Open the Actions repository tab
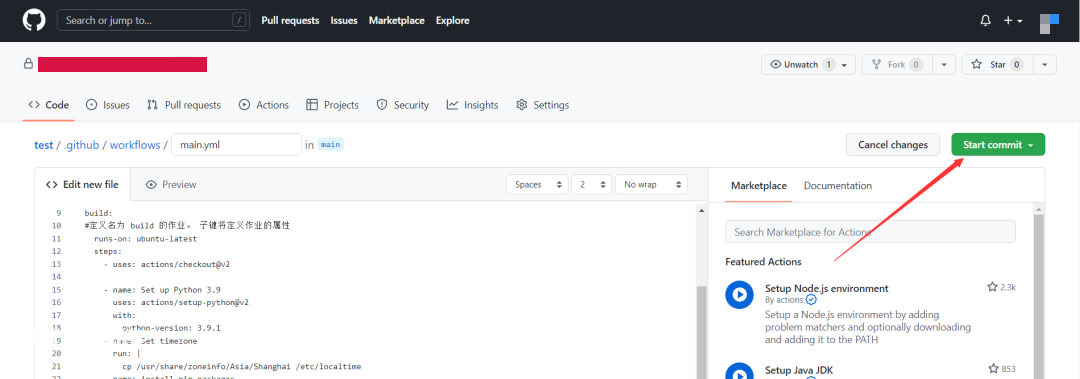 pyautogui.click(x=264, y=105)
